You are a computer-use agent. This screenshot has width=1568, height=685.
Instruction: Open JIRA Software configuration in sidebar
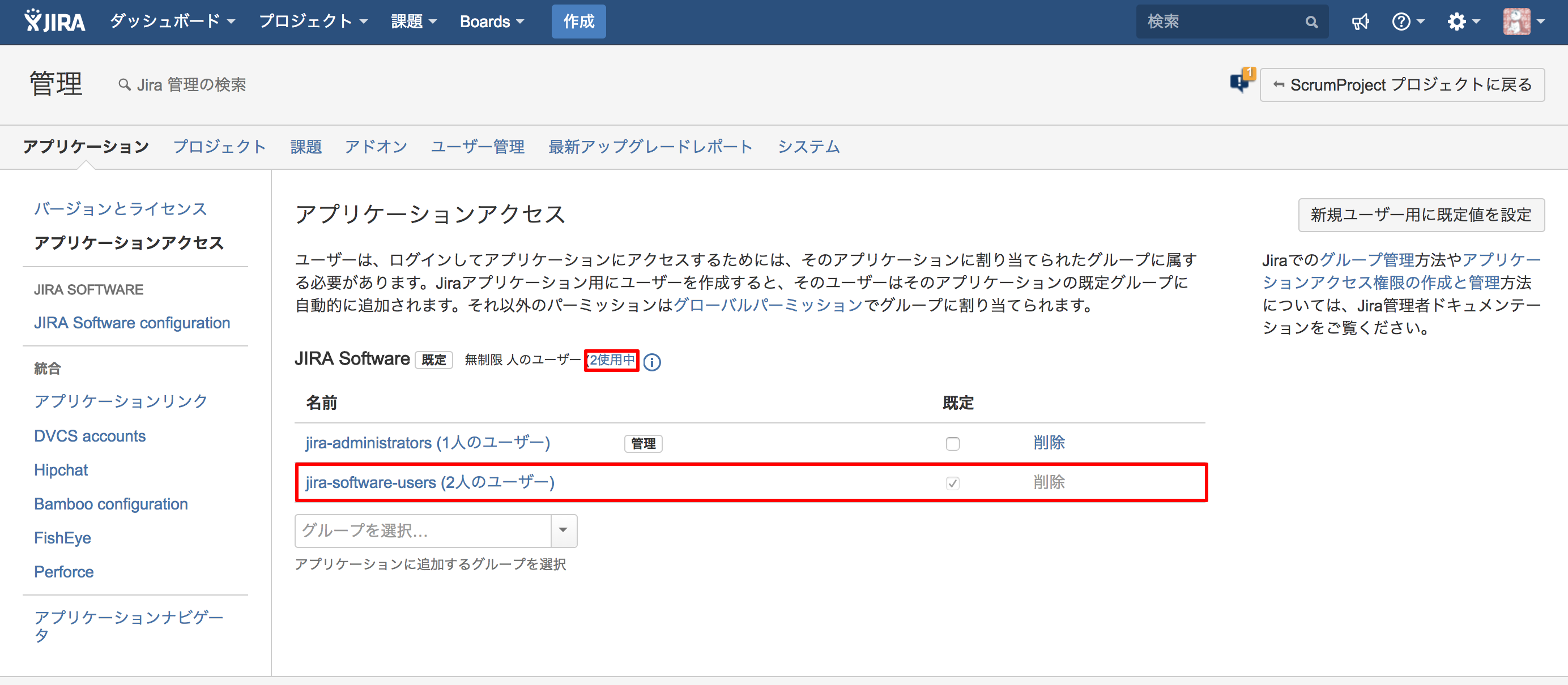[132, 323]
